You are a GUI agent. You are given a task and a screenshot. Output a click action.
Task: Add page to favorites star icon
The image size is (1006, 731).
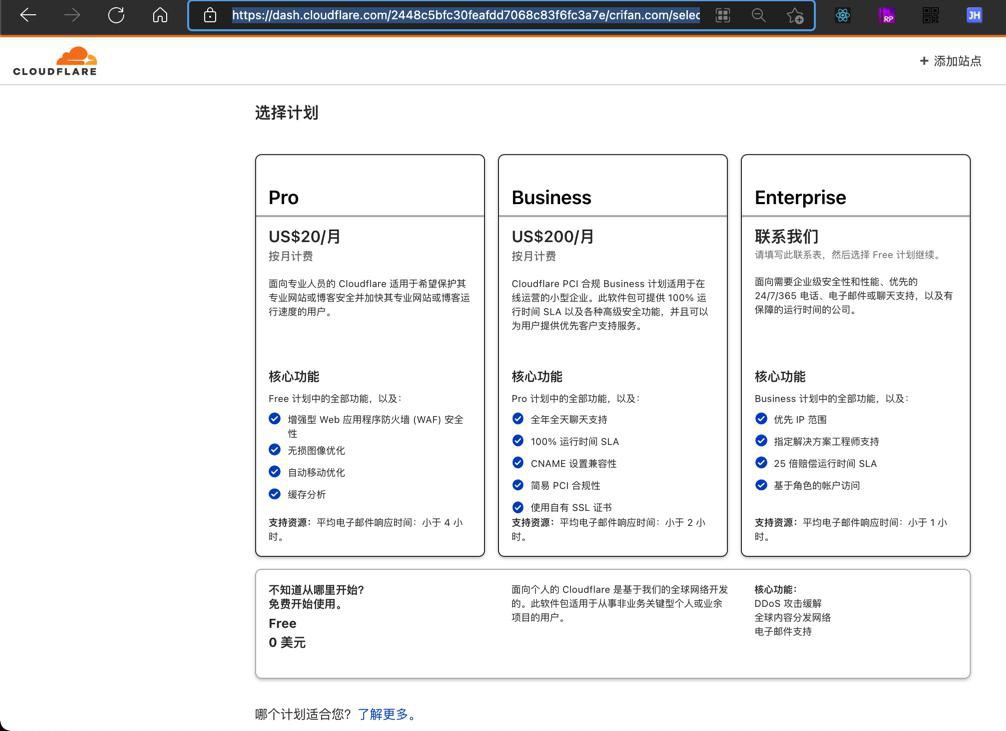click(x=795, y=15)
